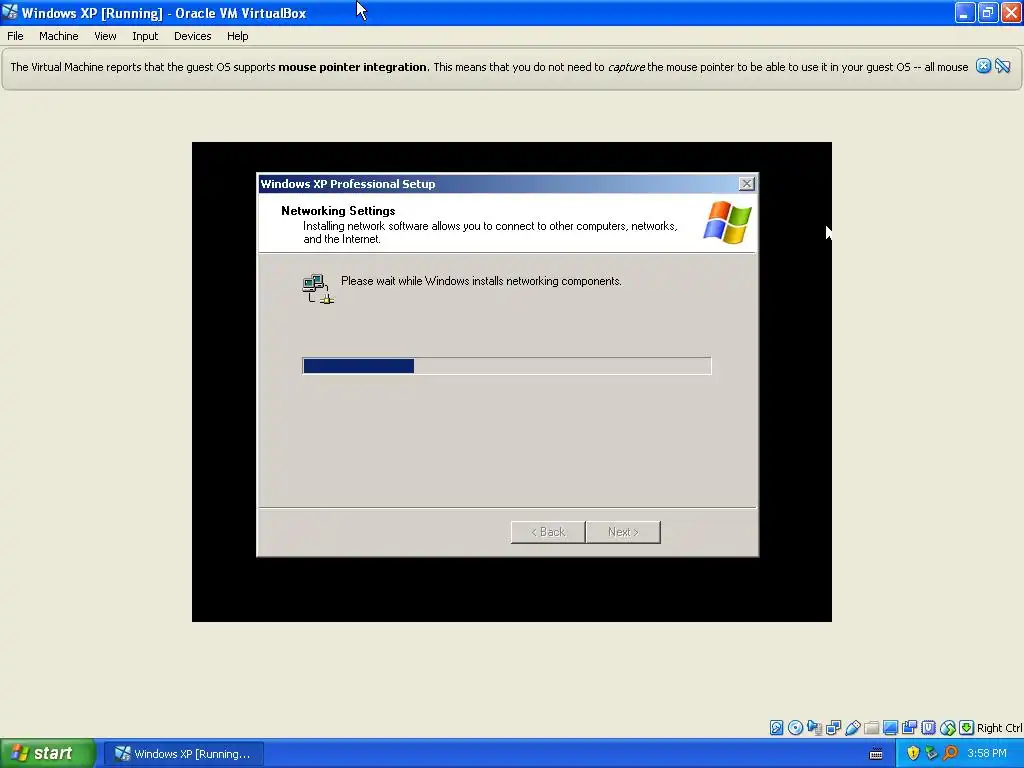
Task: Click the security shield tray icon
Action: [x=912, y=754]
